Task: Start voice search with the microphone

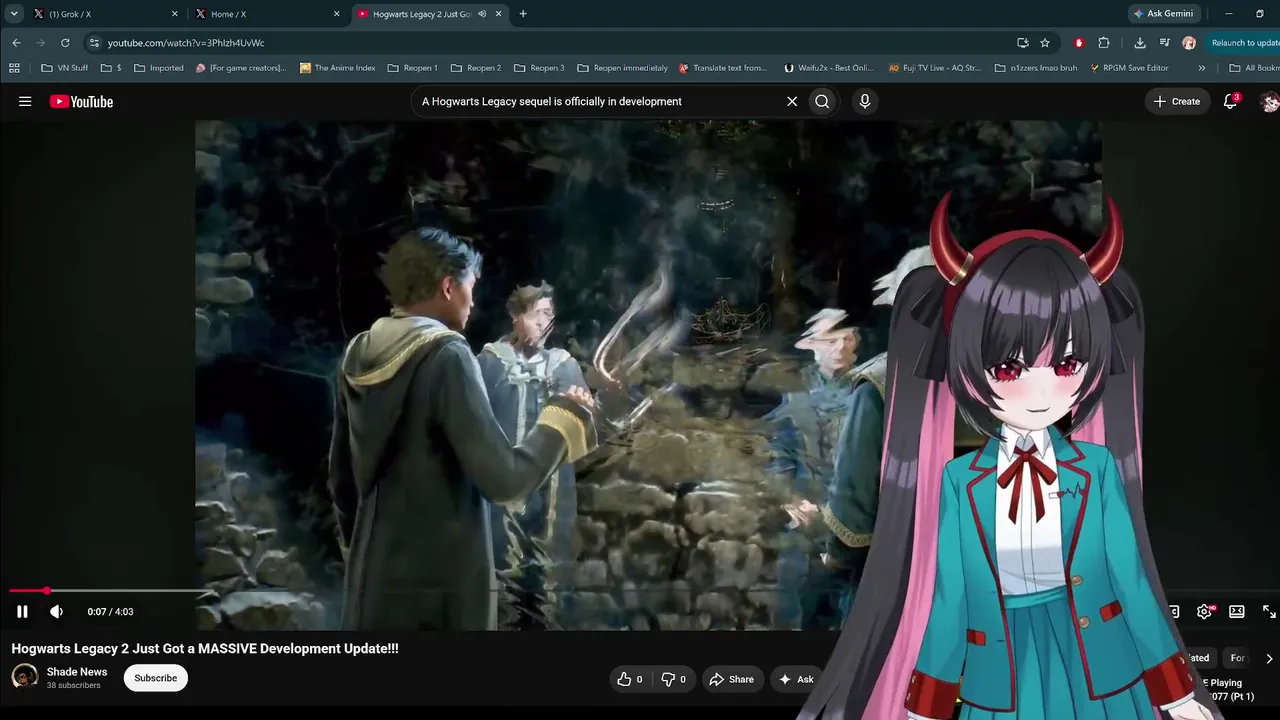Action: click(865, 101)
